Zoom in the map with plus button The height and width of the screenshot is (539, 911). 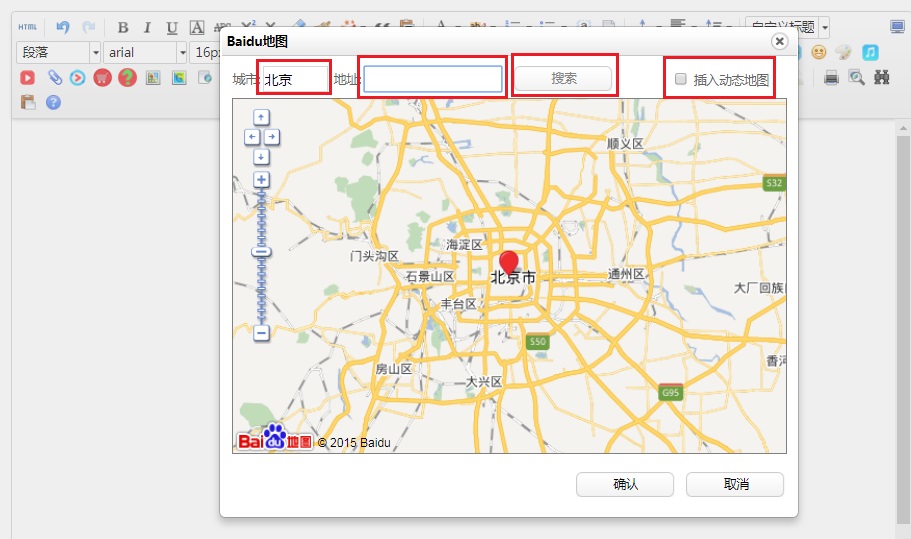[261, 180]
